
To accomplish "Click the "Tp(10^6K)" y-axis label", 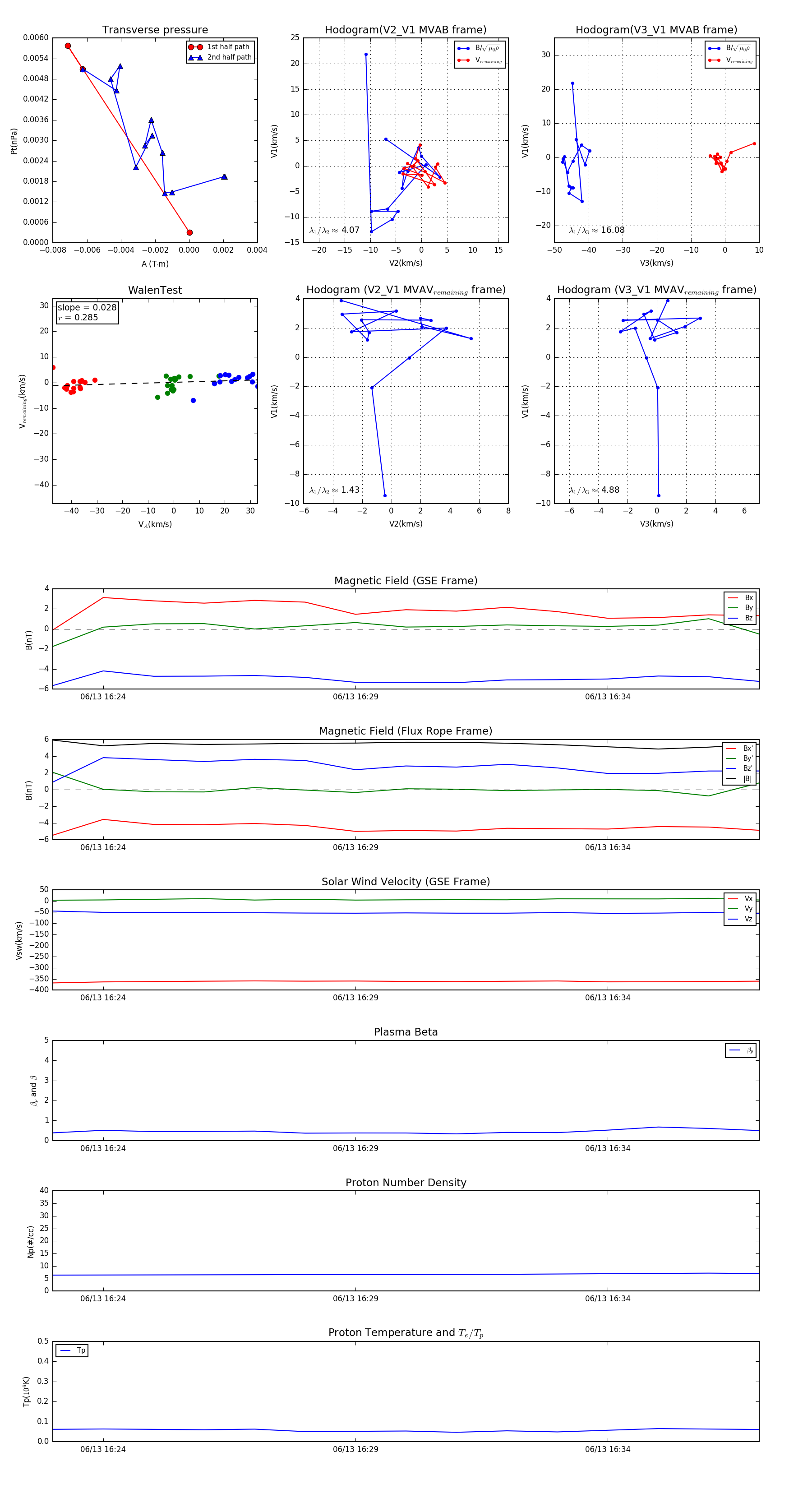I will (26, 1392).
